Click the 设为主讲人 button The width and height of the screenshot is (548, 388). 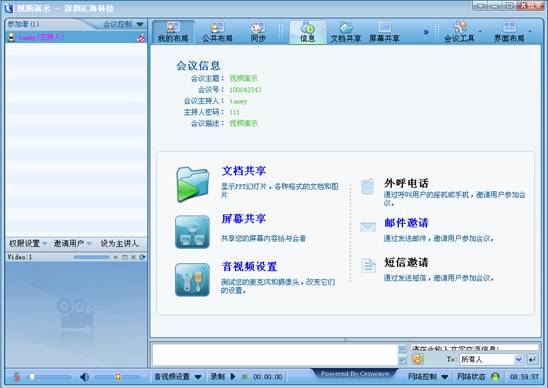click(x=119, y=244)
